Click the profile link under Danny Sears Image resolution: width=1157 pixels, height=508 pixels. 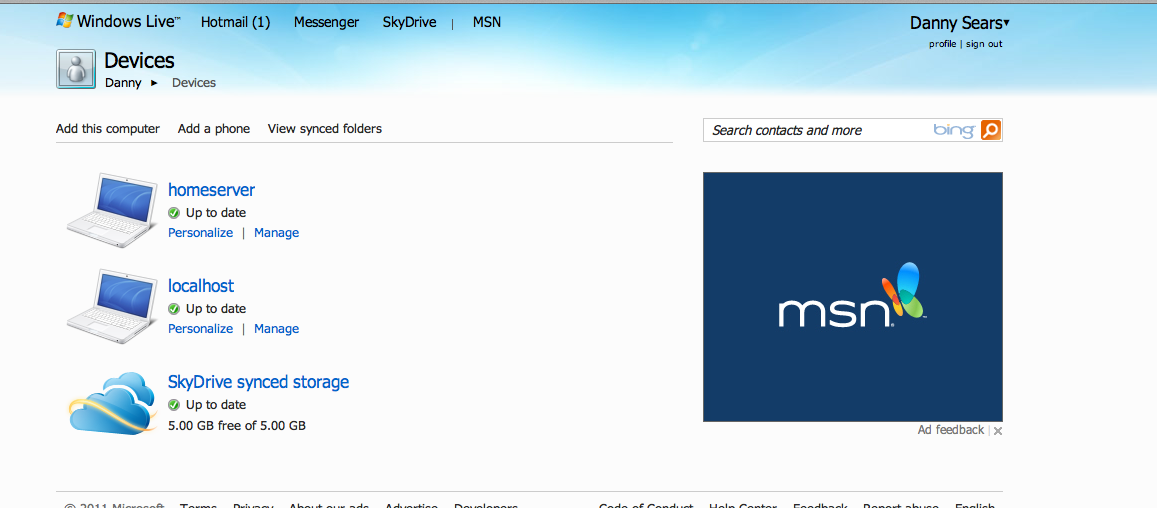pos(942,44)
